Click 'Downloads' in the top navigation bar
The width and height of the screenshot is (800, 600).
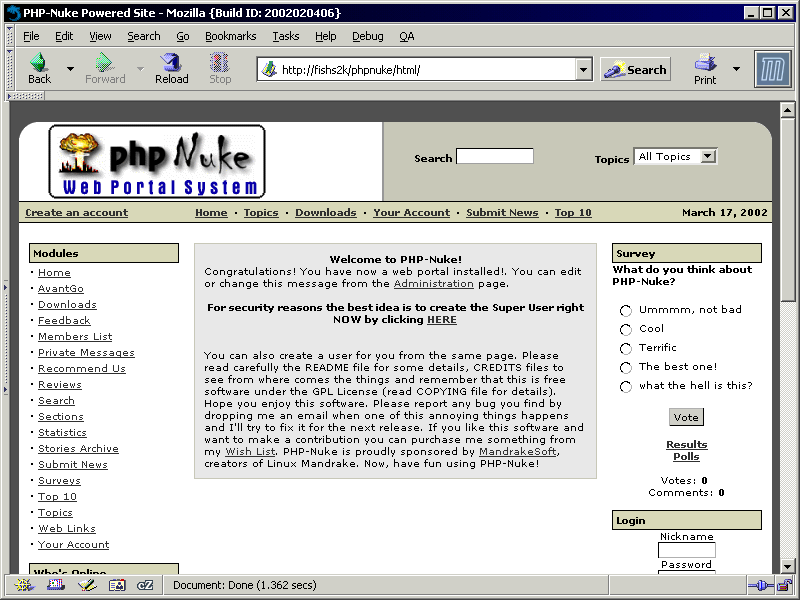coord(326,212)
